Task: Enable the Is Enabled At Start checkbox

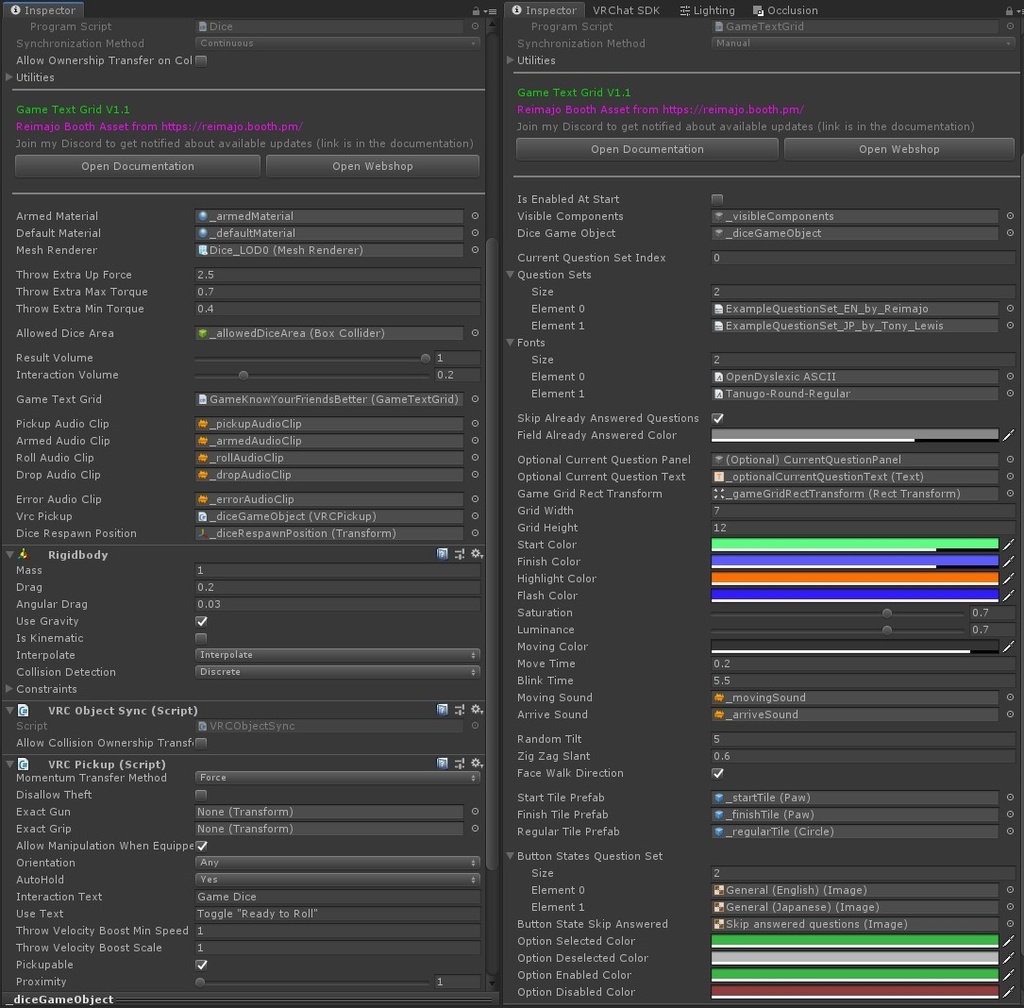Action: [717, 199]
